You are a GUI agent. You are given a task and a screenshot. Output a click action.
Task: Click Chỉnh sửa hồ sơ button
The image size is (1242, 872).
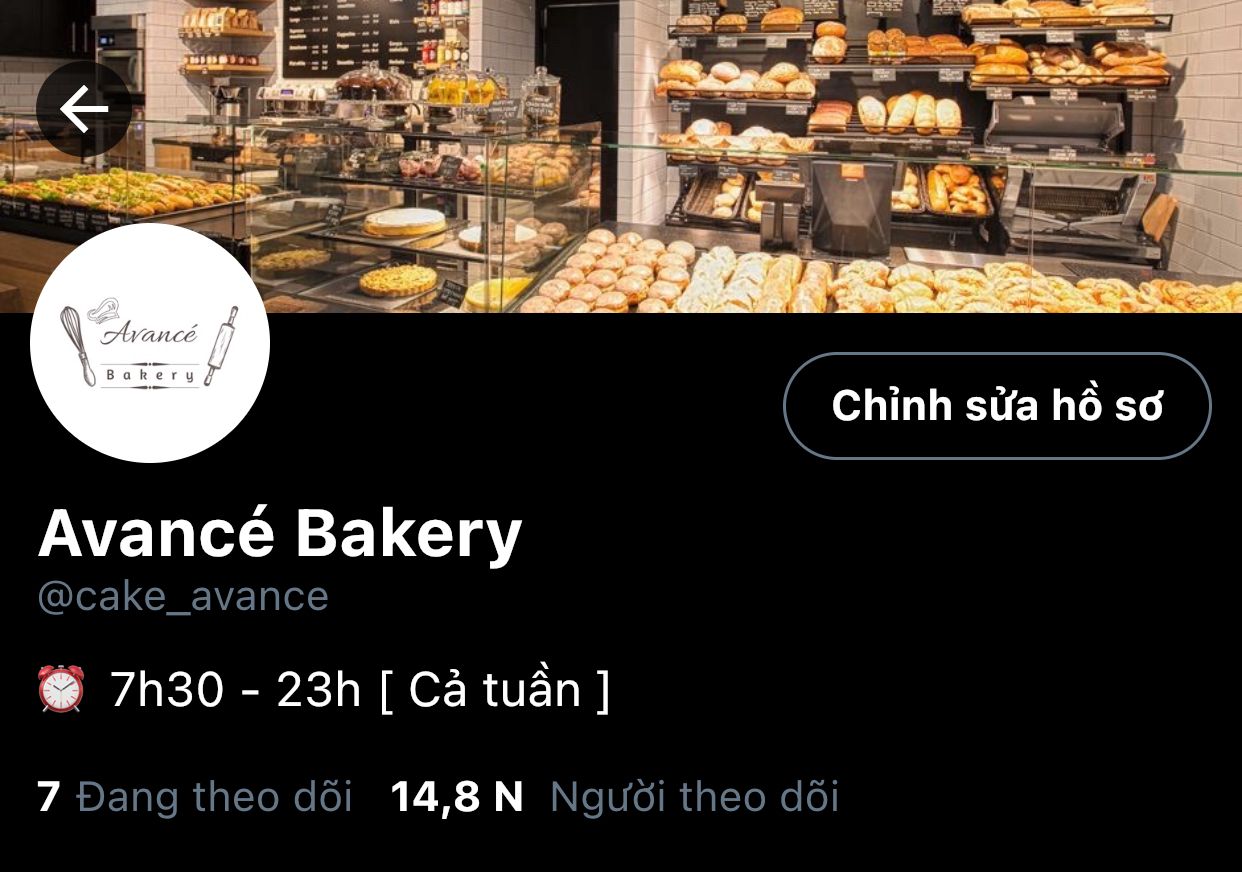(997, 406)
